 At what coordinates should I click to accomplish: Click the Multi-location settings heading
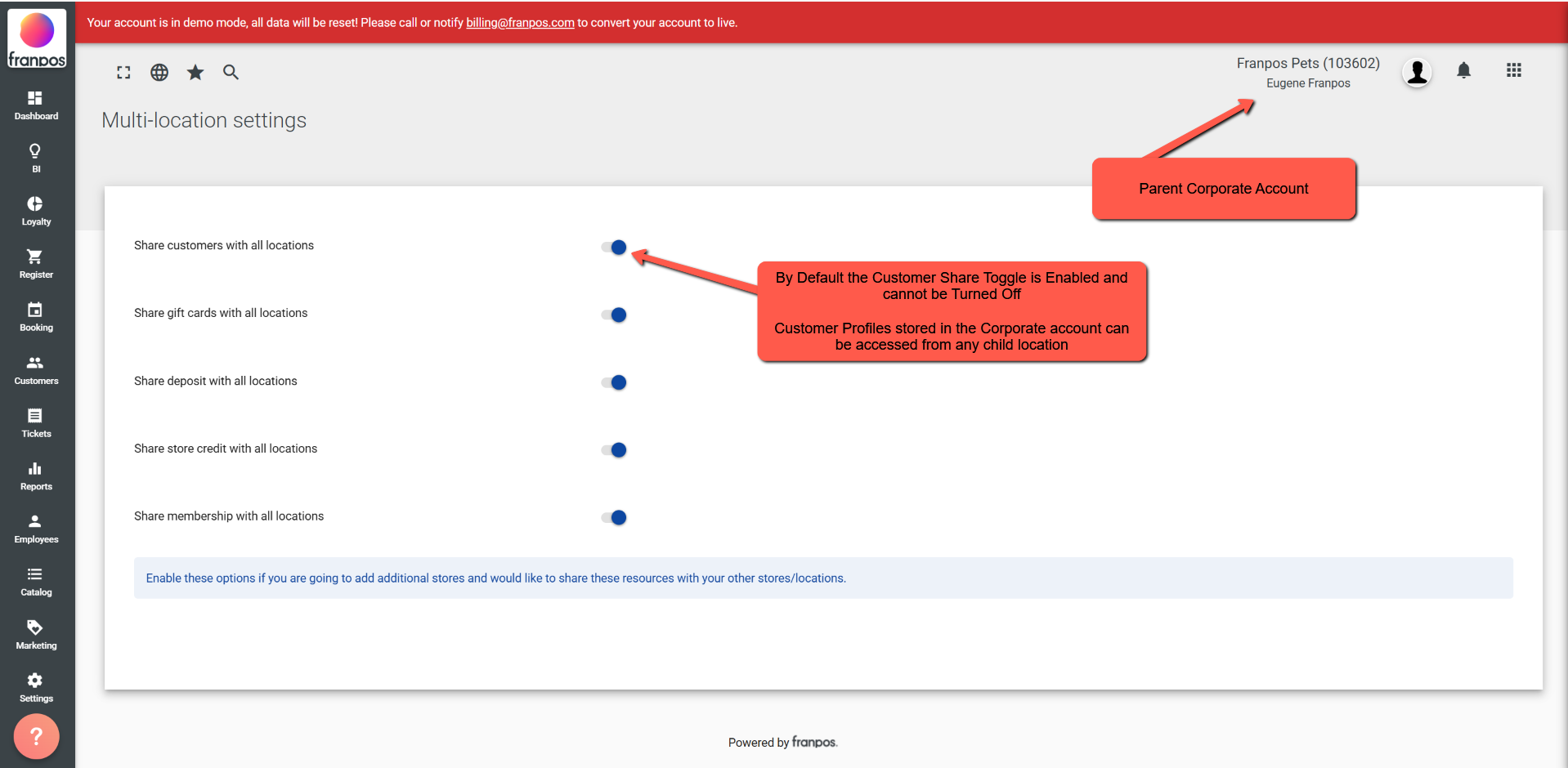point(204,120)
